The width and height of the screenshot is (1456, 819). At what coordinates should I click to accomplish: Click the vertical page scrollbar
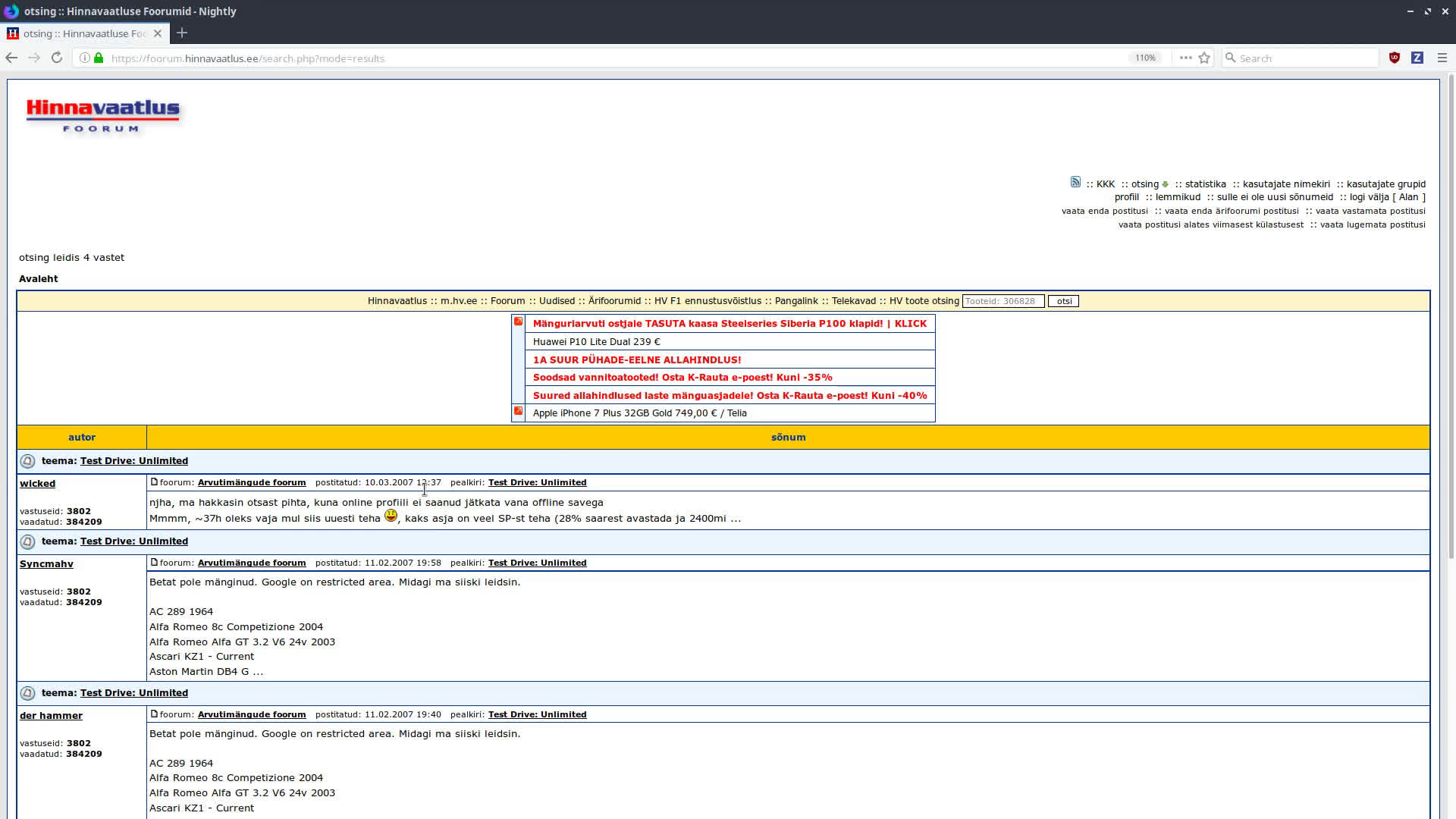[1451, 318]
